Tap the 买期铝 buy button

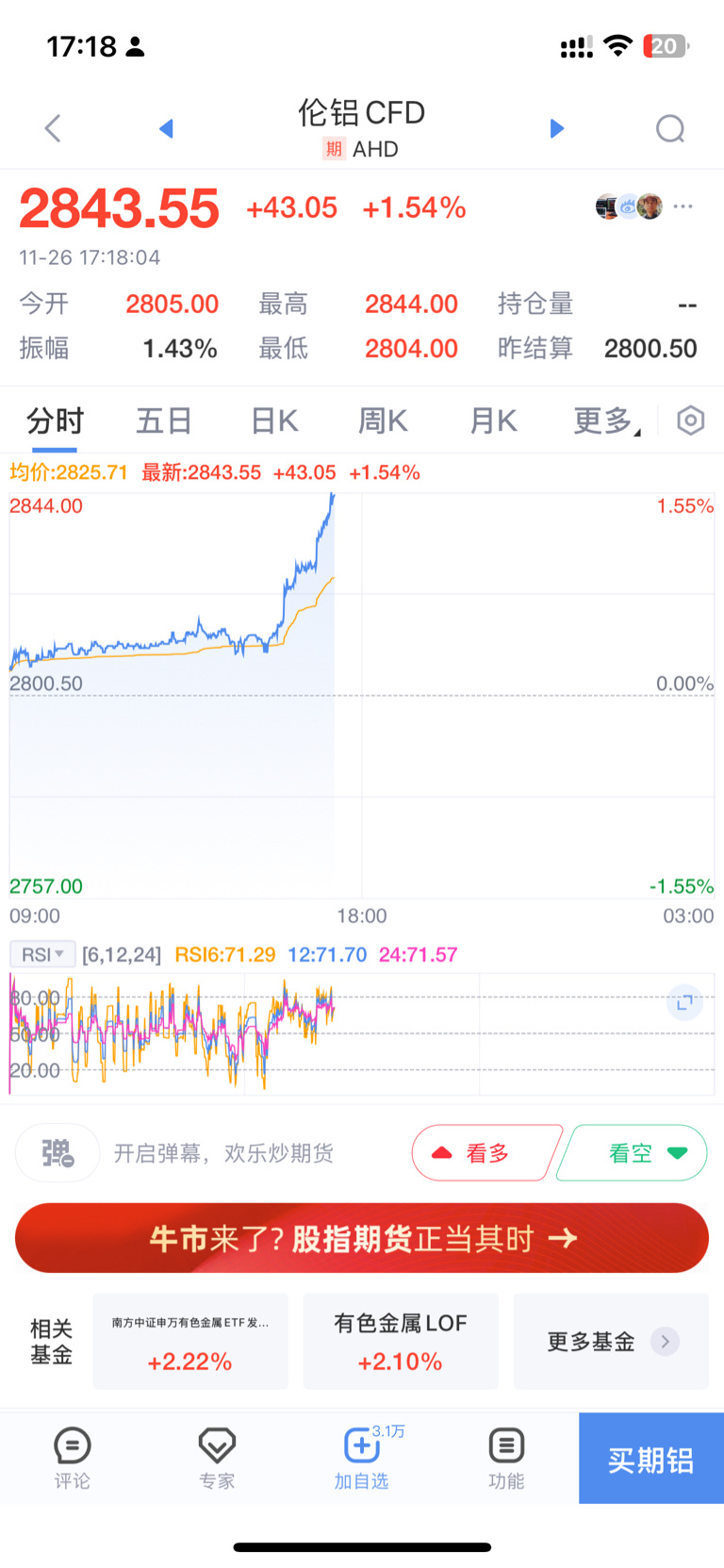651,1458
